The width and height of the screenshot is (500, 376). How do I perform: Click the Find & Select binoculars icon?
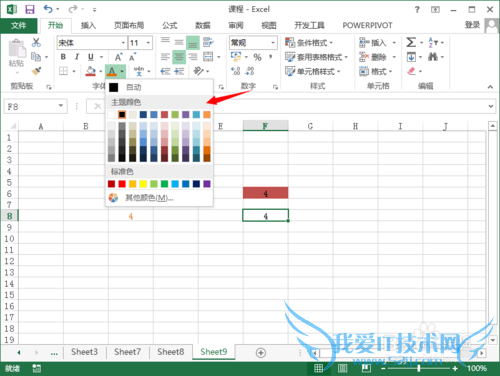tap(433, 57)
